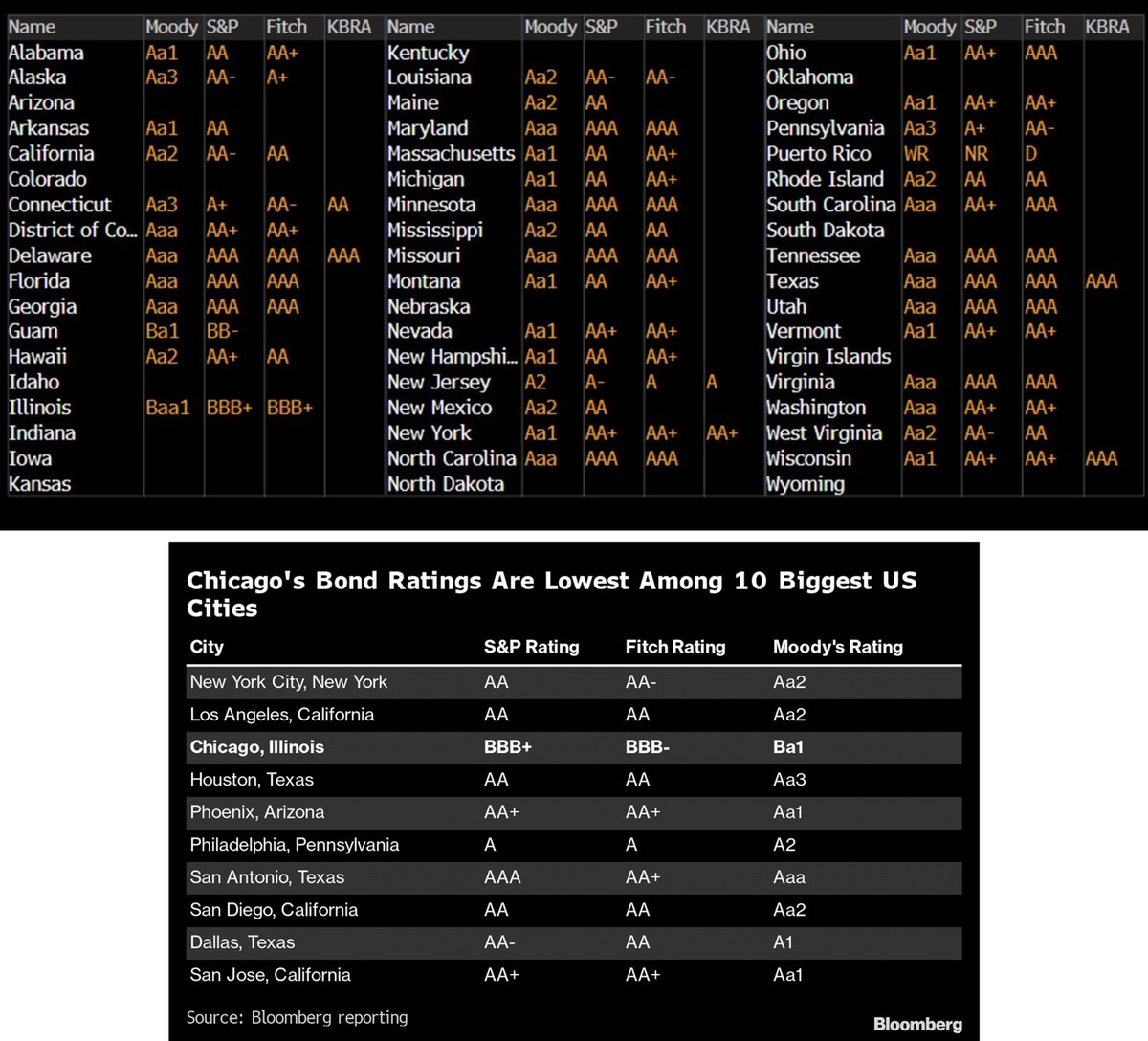Viewport: 1148px width, 1041px height.
Task: Click New Jersey's Moody rating A2
Action: pos(536,382)
